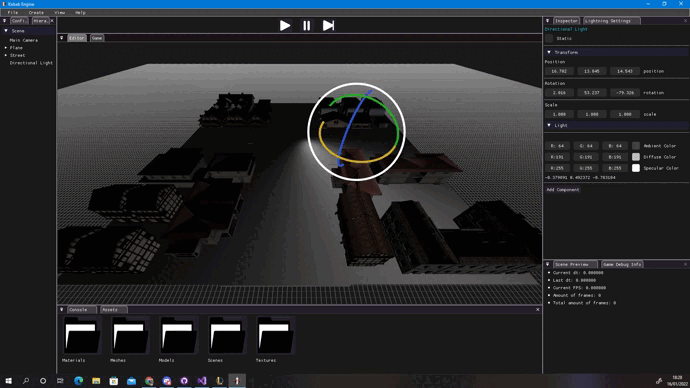The height and width of the screenshot is (388, 690).
Task: Open Mail app from taskbar
Action: pos(131,381)
